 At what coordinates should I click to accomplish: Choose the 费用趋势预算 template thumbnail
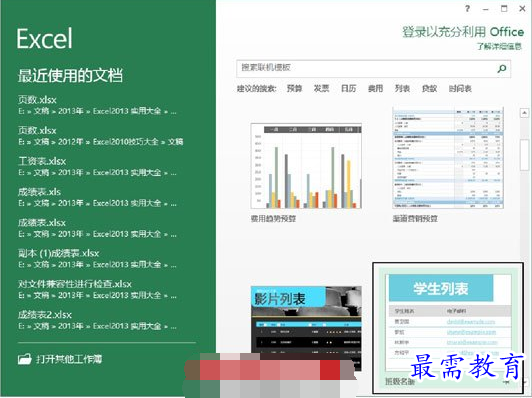[306, 166]
